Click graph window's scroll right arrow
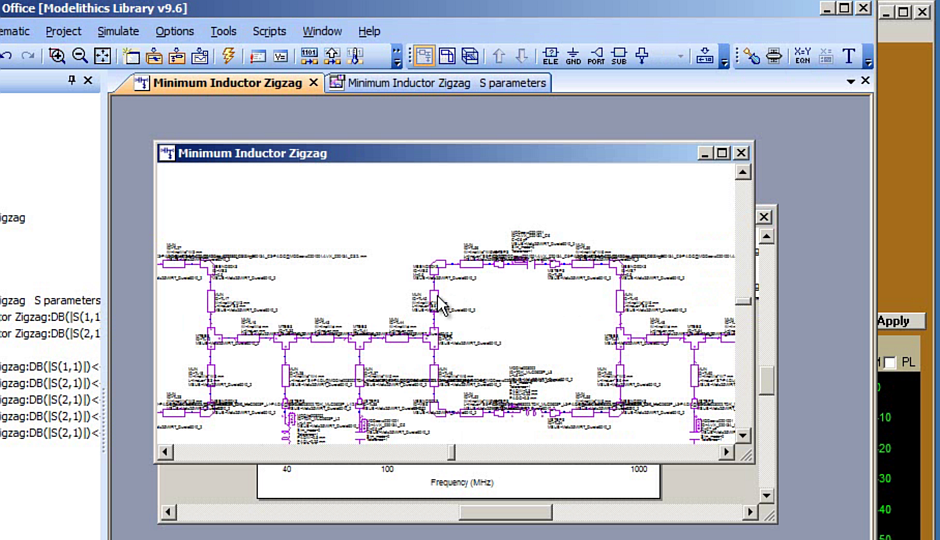 749,512
